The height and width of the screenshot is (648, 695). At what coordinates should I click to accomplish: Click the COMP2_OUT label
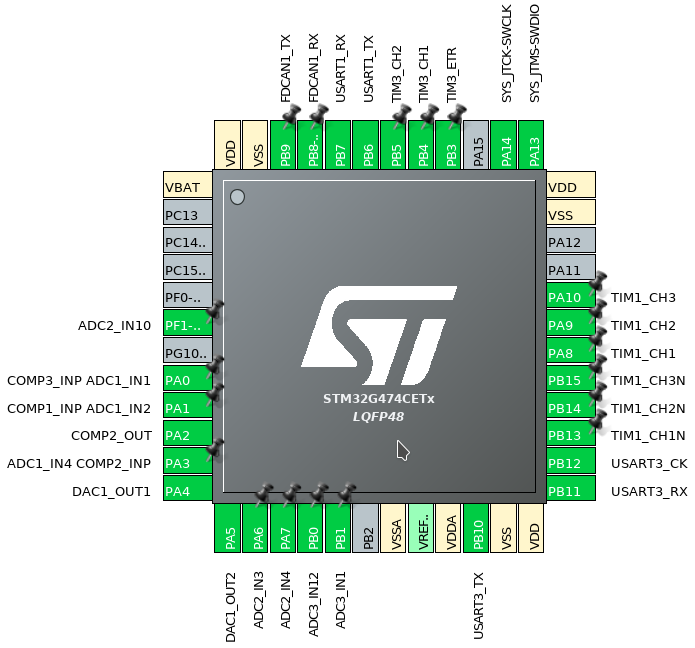111,436
